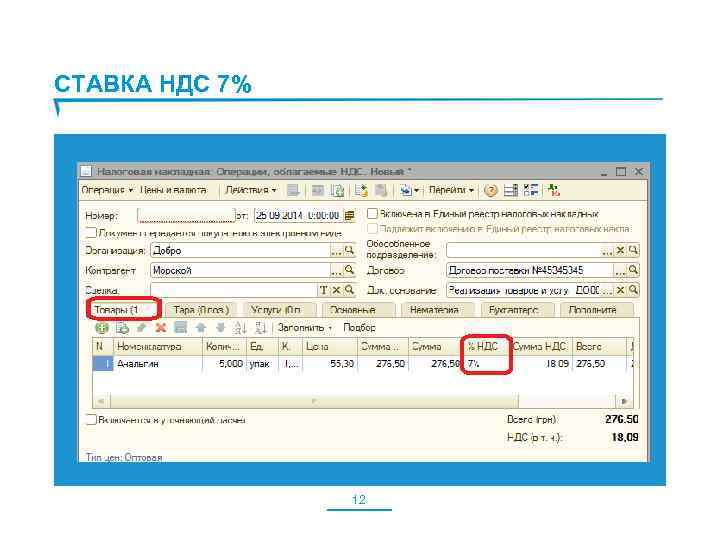Viewport: 720px width, 540px height.
Task: Select the Анальгин cell in the table
Action: (x=158, y=364)
